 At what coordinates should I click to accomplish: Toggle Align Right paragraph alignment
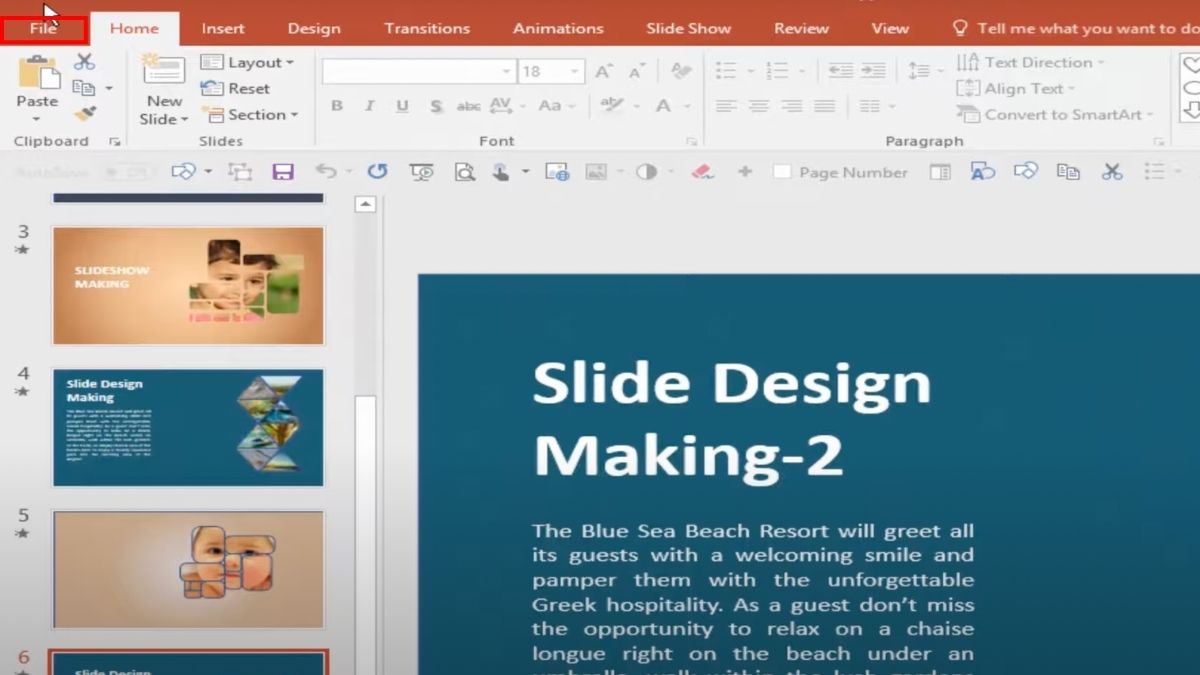point(792,106)
